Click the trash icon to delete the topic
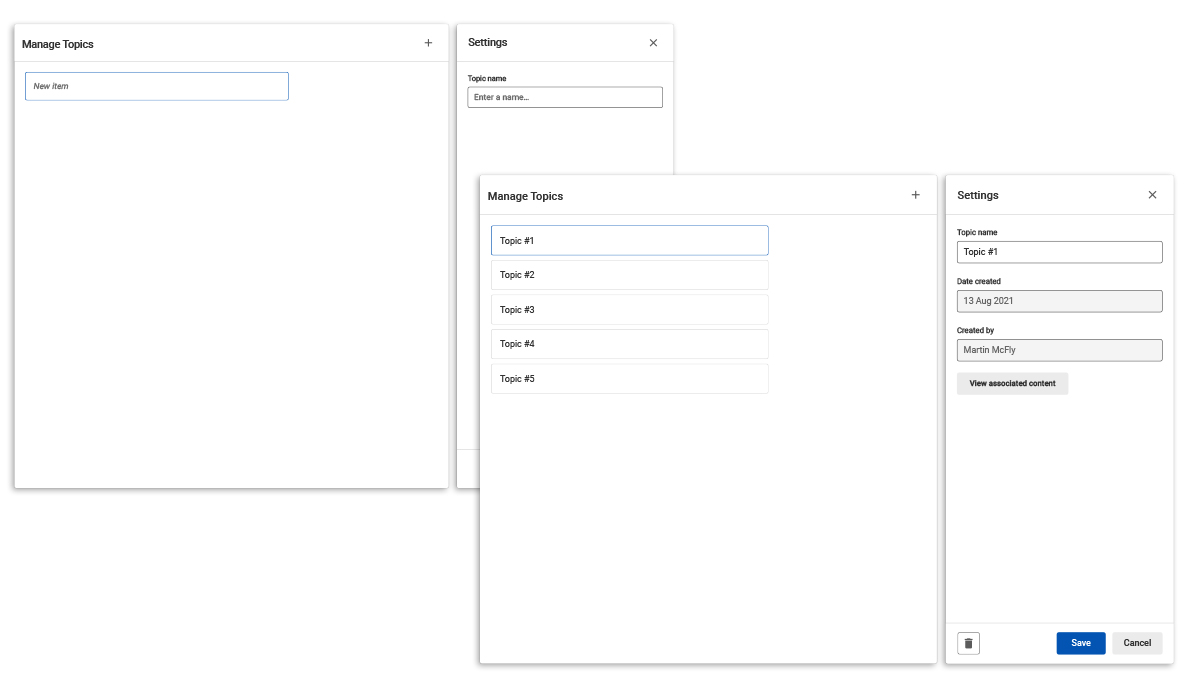1200x695 pixels. tap(968, 643)
